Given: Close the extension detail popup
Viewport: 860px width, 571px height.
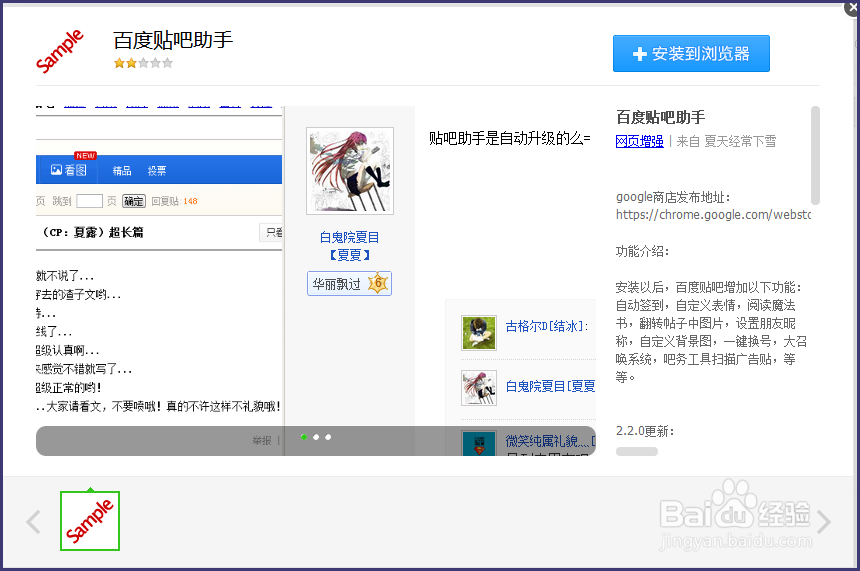Looking at the screenshot, I should pos(853,8).
